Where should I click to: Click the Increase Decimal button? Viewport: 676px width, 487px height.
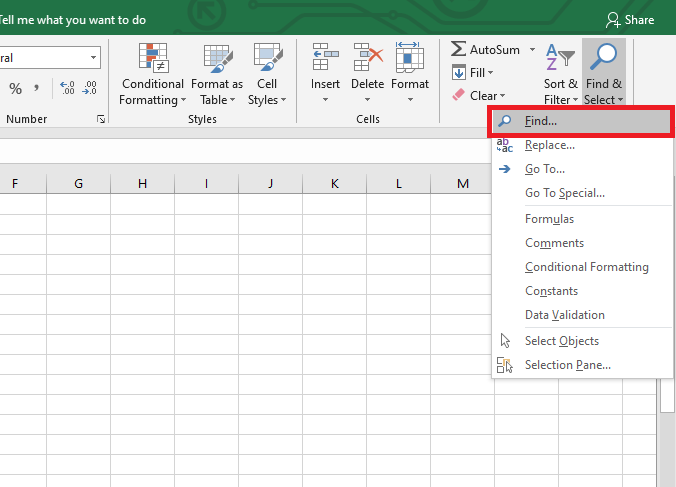pos(67,89)
